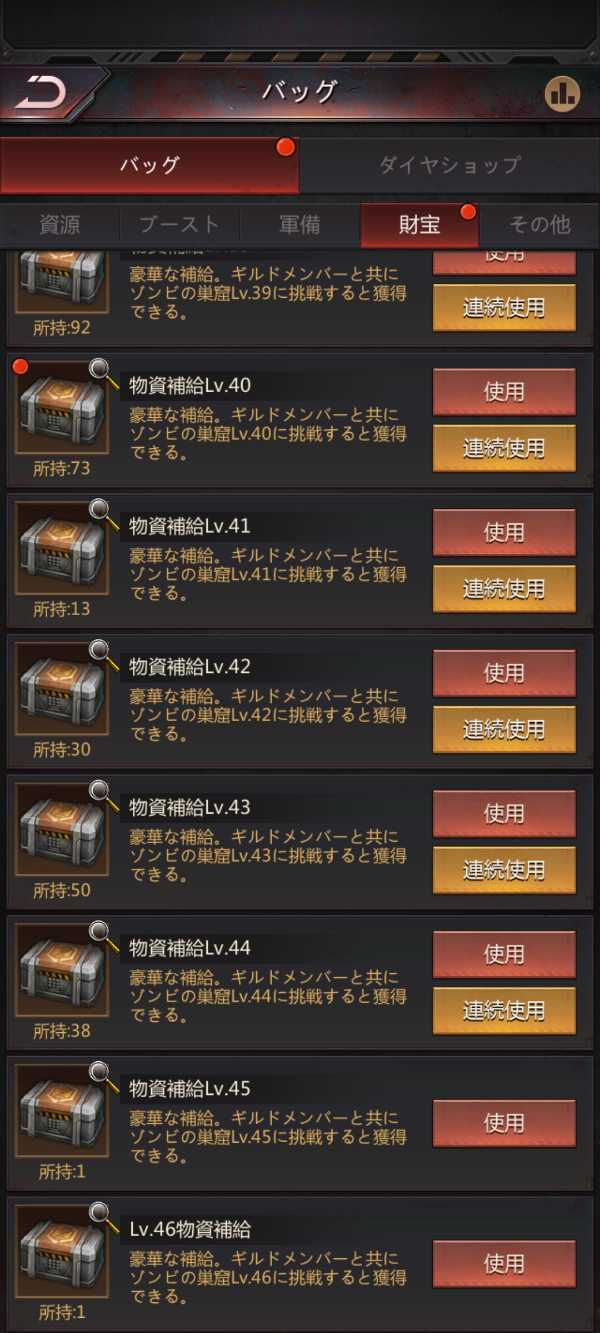The width and height of the screenshot is (600, 1333).
Task: Open the ブースト category tab
Action: click(x=180, y=224)
